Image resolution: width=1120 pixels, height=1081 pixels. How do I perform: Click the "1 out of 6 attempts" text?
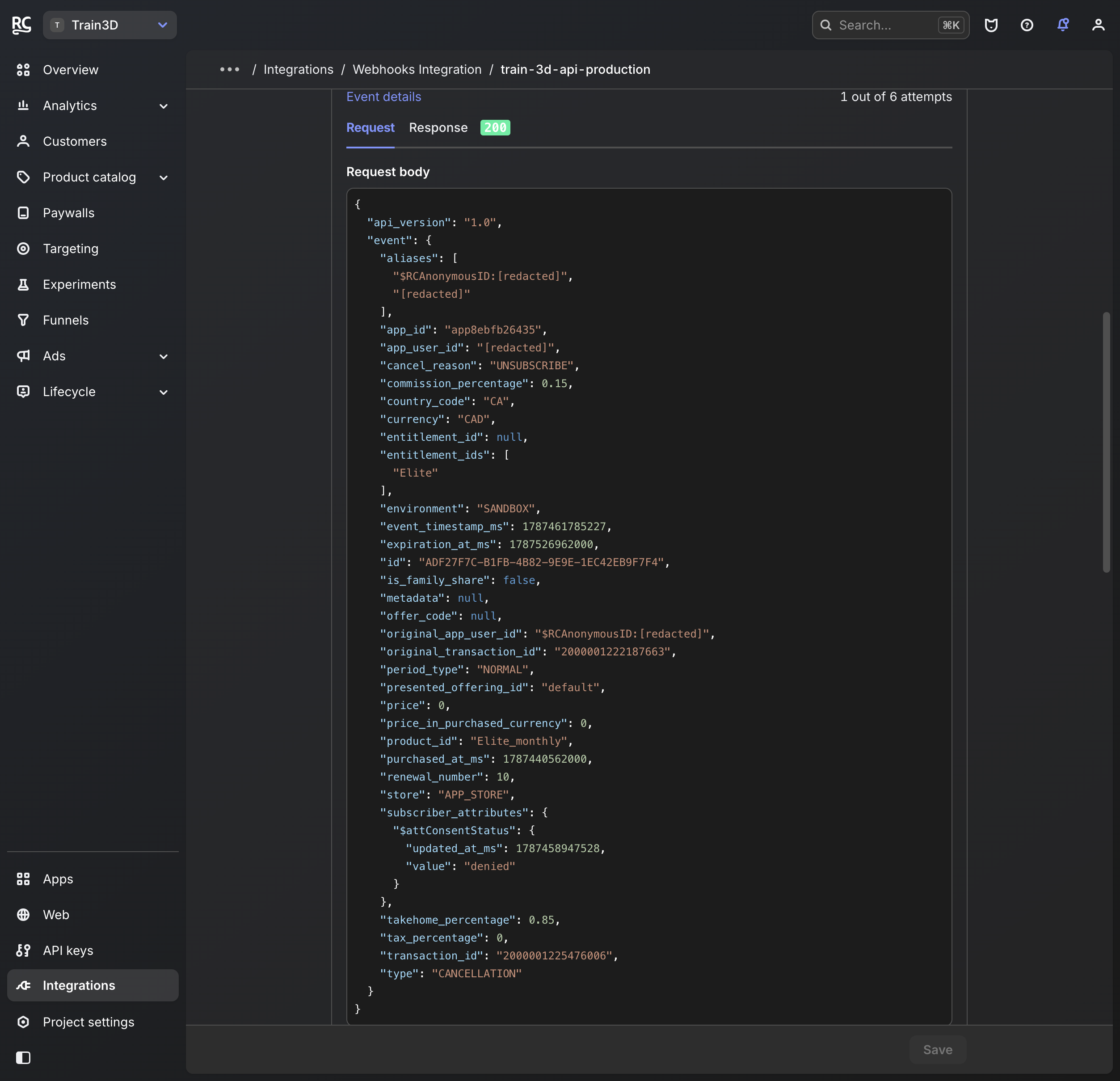pos(896,97)
